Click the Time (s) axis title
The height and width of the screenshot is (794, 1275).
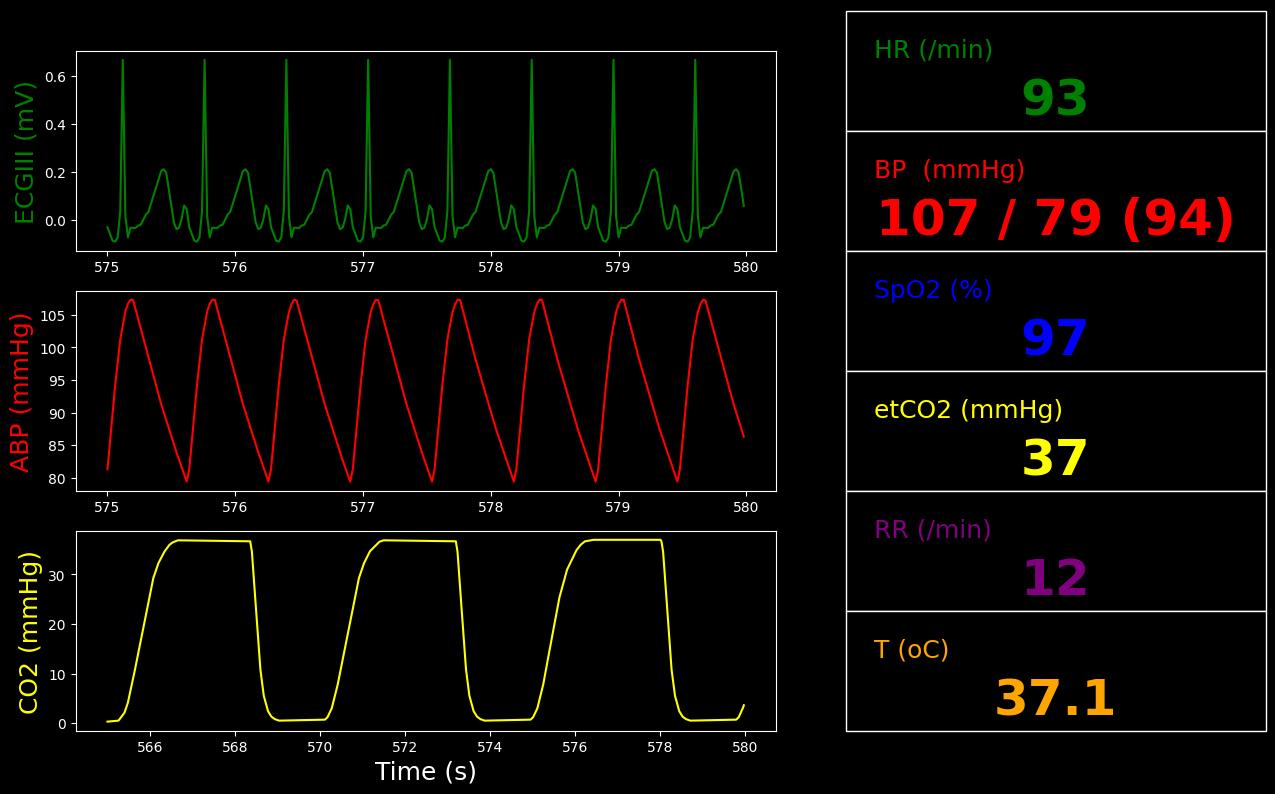coord(425,772)
